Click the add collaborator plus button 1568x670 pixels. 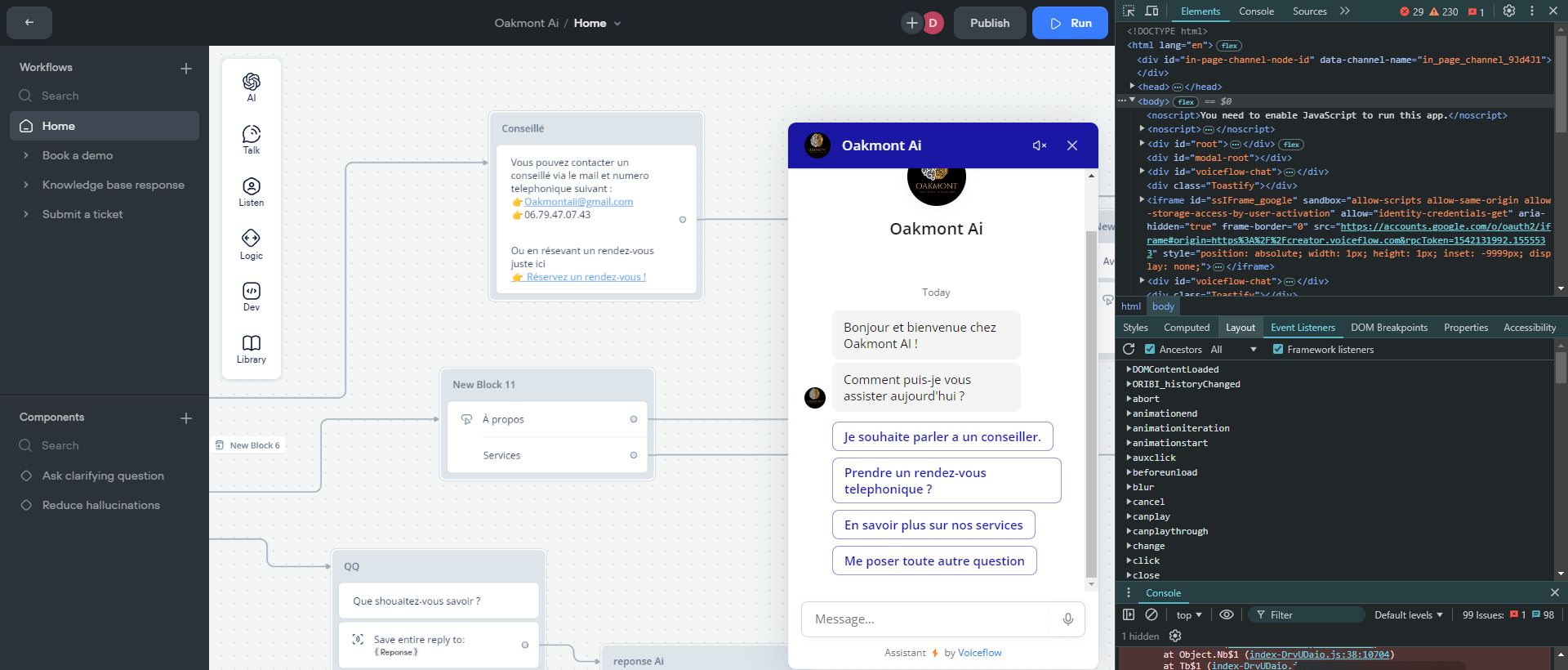(x=912, y=23)
